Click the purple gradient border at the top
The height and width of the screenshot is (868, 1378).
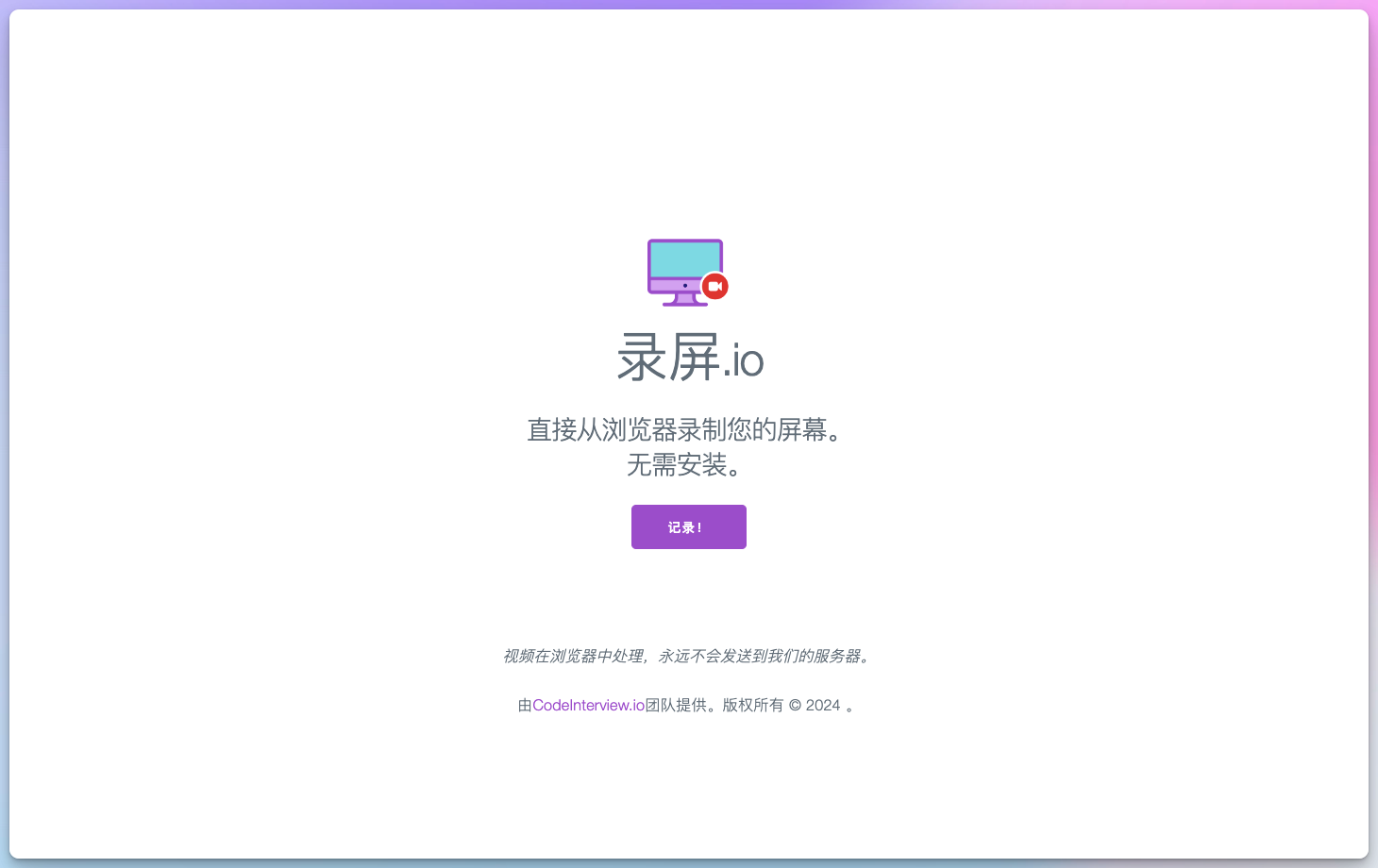689,6
